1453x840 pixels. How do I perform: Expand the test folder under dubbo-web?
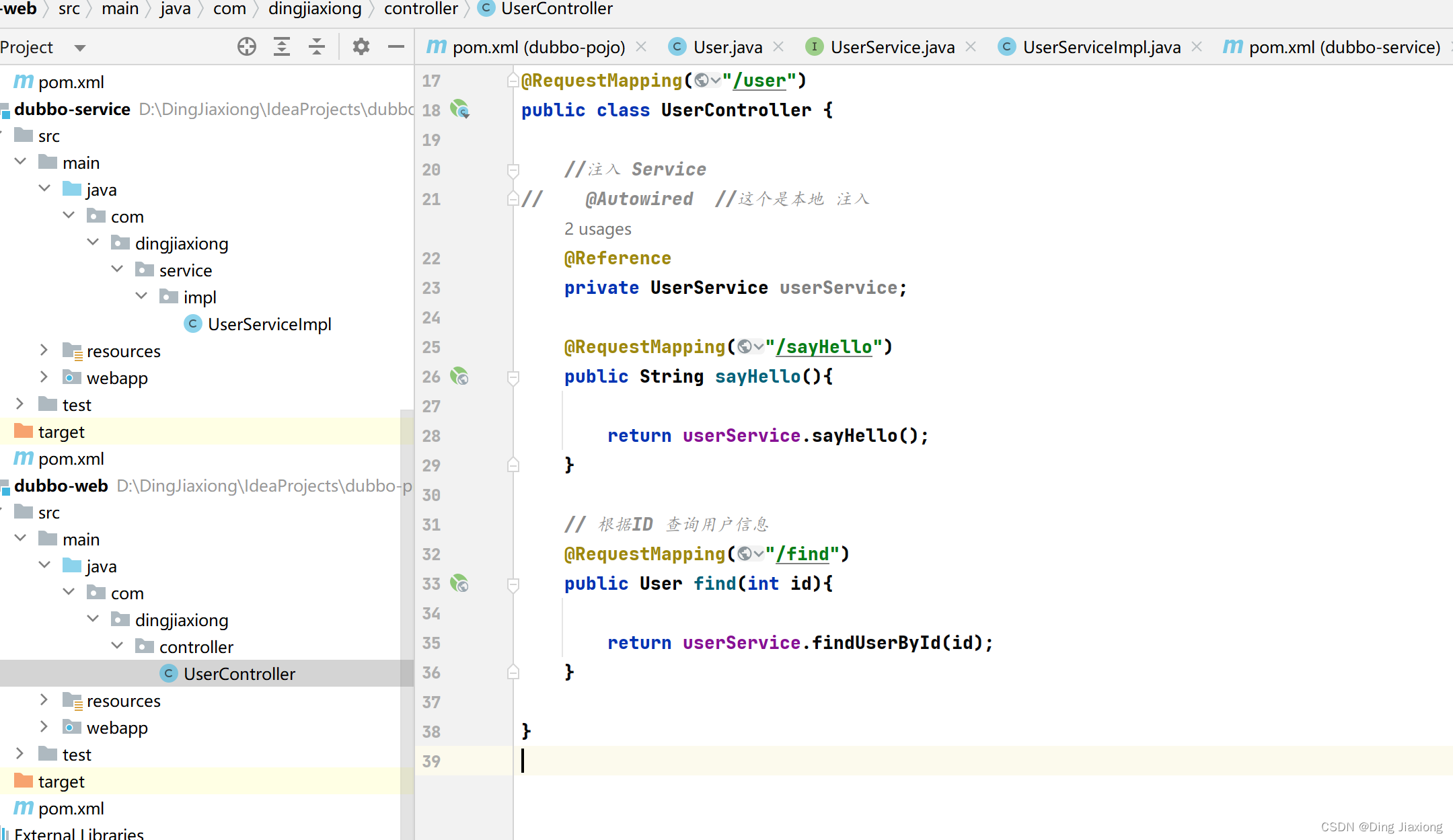[x=20, y=754]
